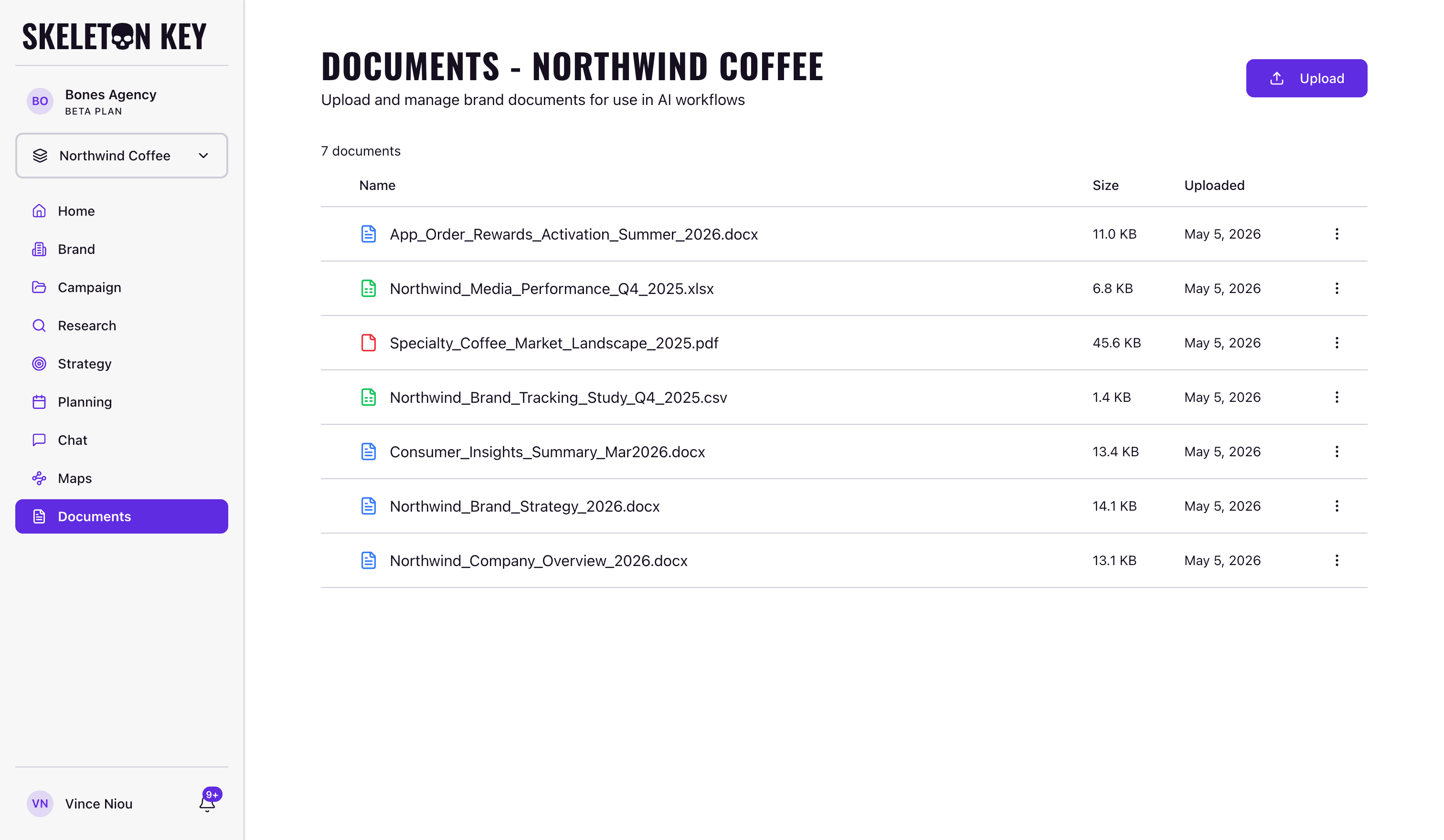Click the docx icon for App_Order_Rewards_Activation

pos(369,234)
